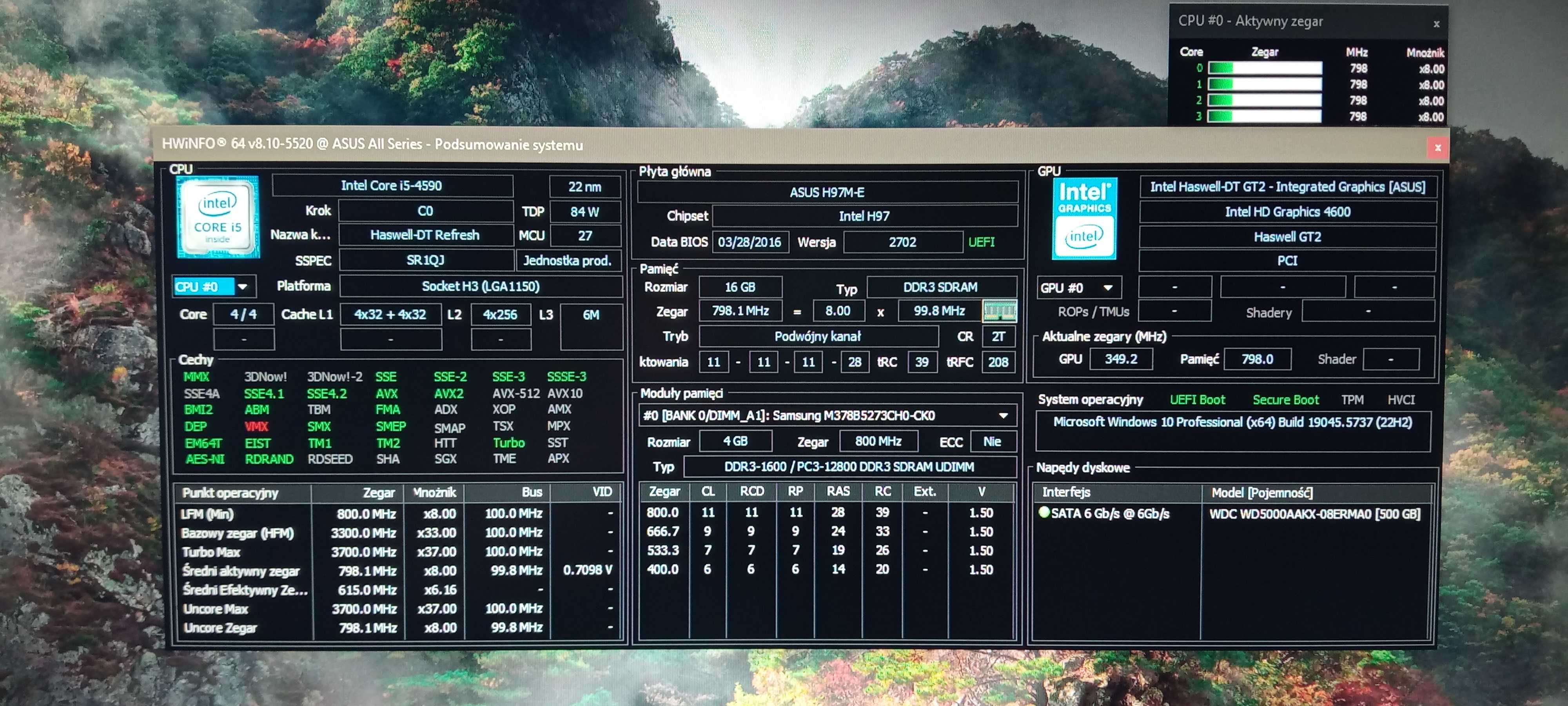Screen dimensions: 1568x706
Task: Click the DDR3 SDRAM memory type field
Action: [x=941, y=287]
